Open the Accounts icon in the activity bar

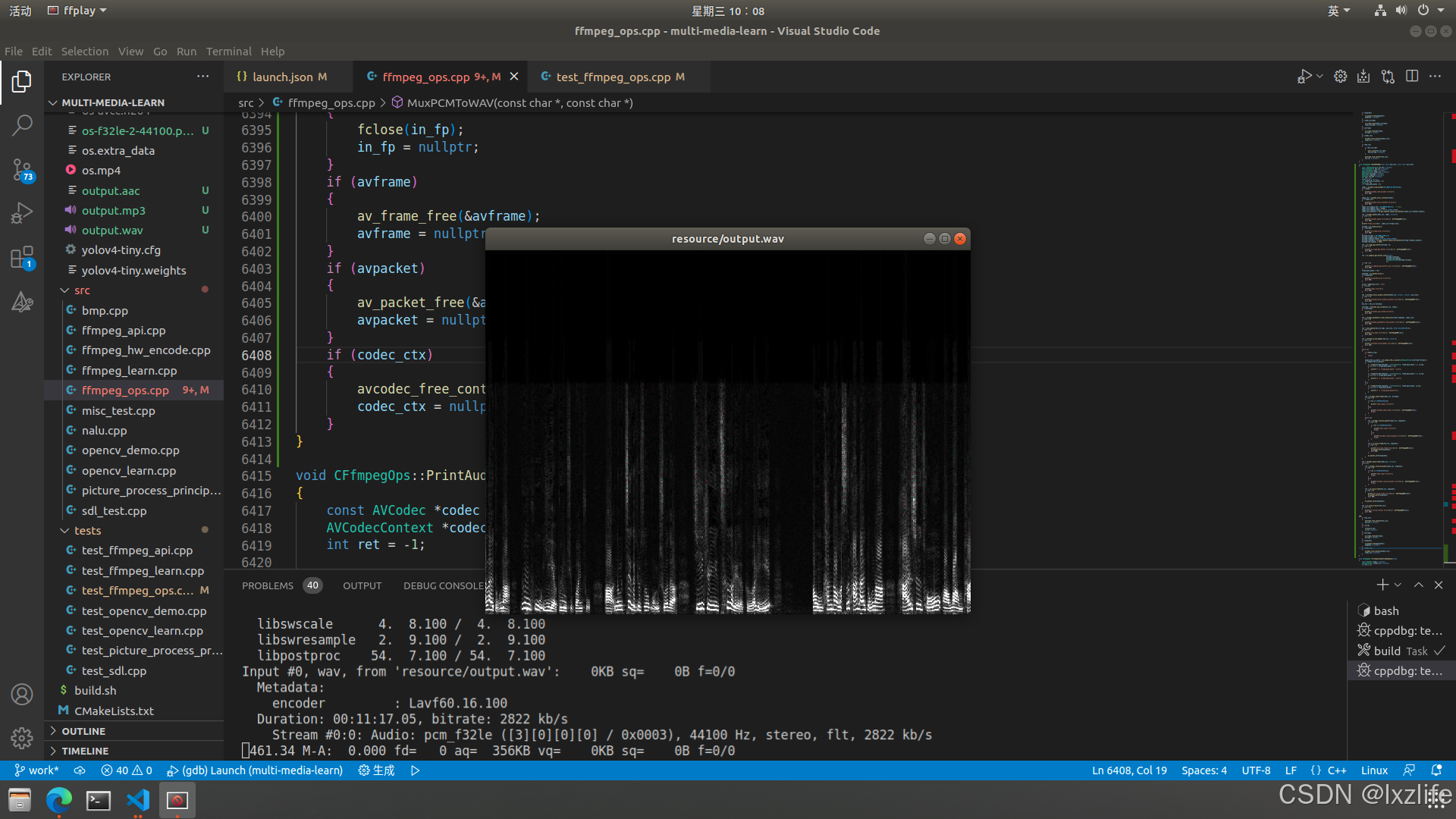pos(22,694)
